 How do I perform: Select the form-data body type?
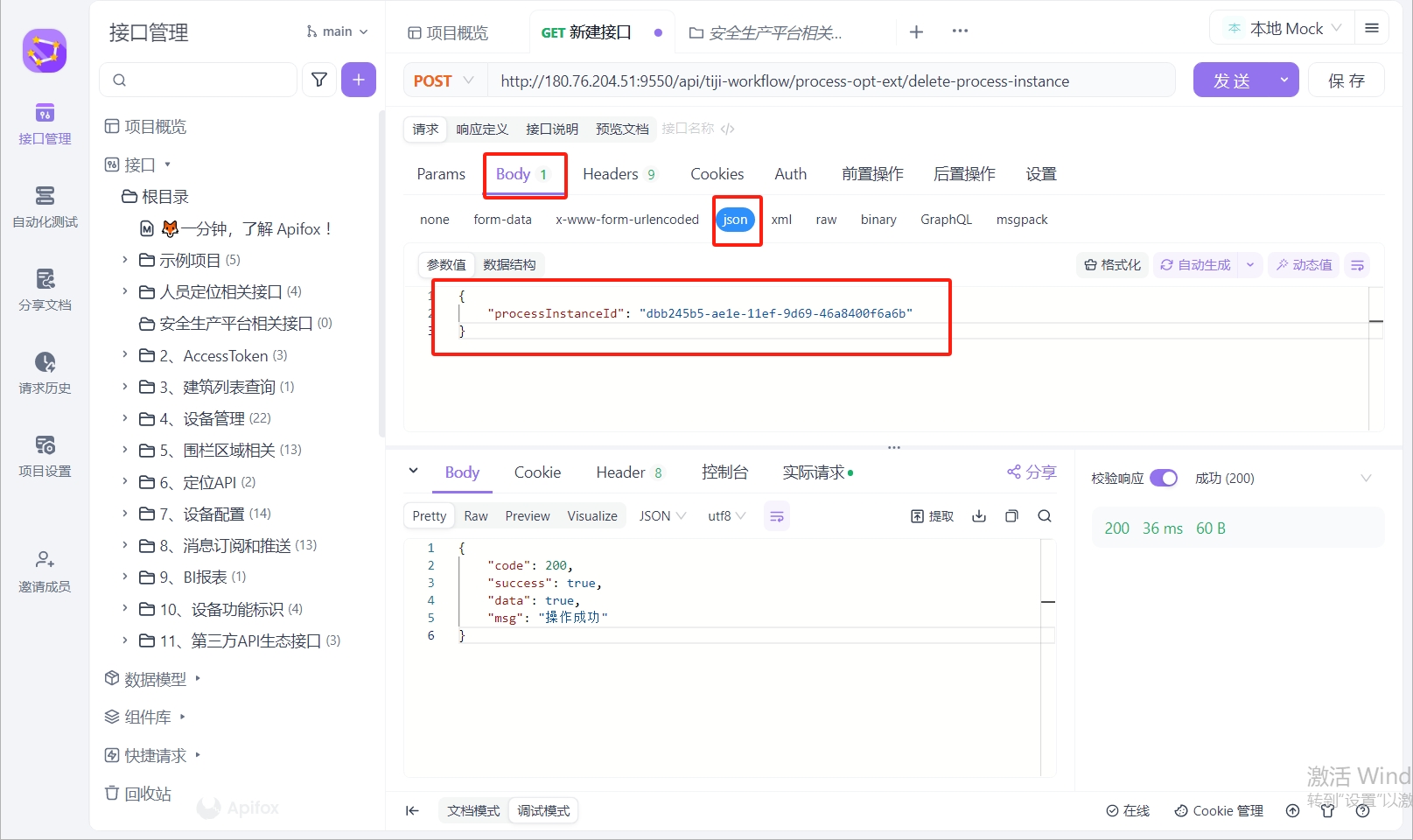(x=502, y=220)
